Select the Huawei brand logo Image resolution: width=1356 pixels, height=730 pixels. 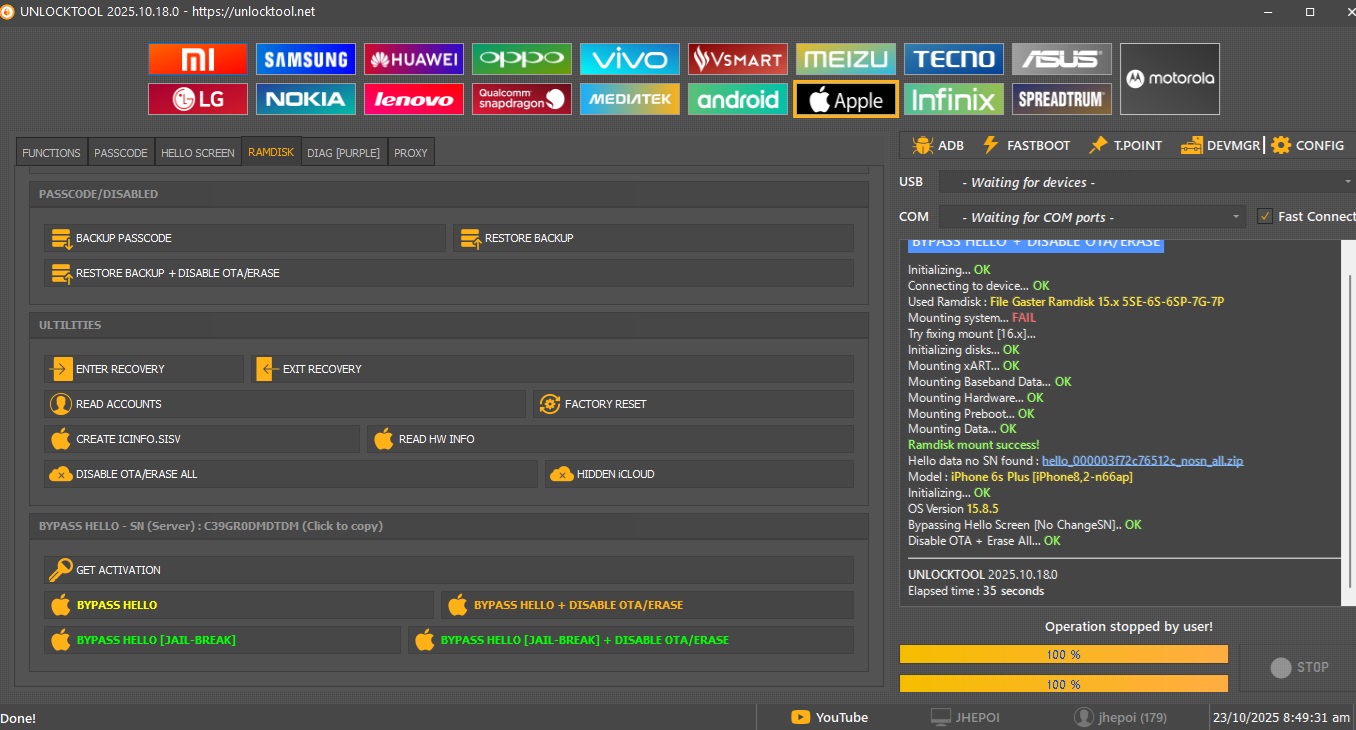[x=414, y=59]
